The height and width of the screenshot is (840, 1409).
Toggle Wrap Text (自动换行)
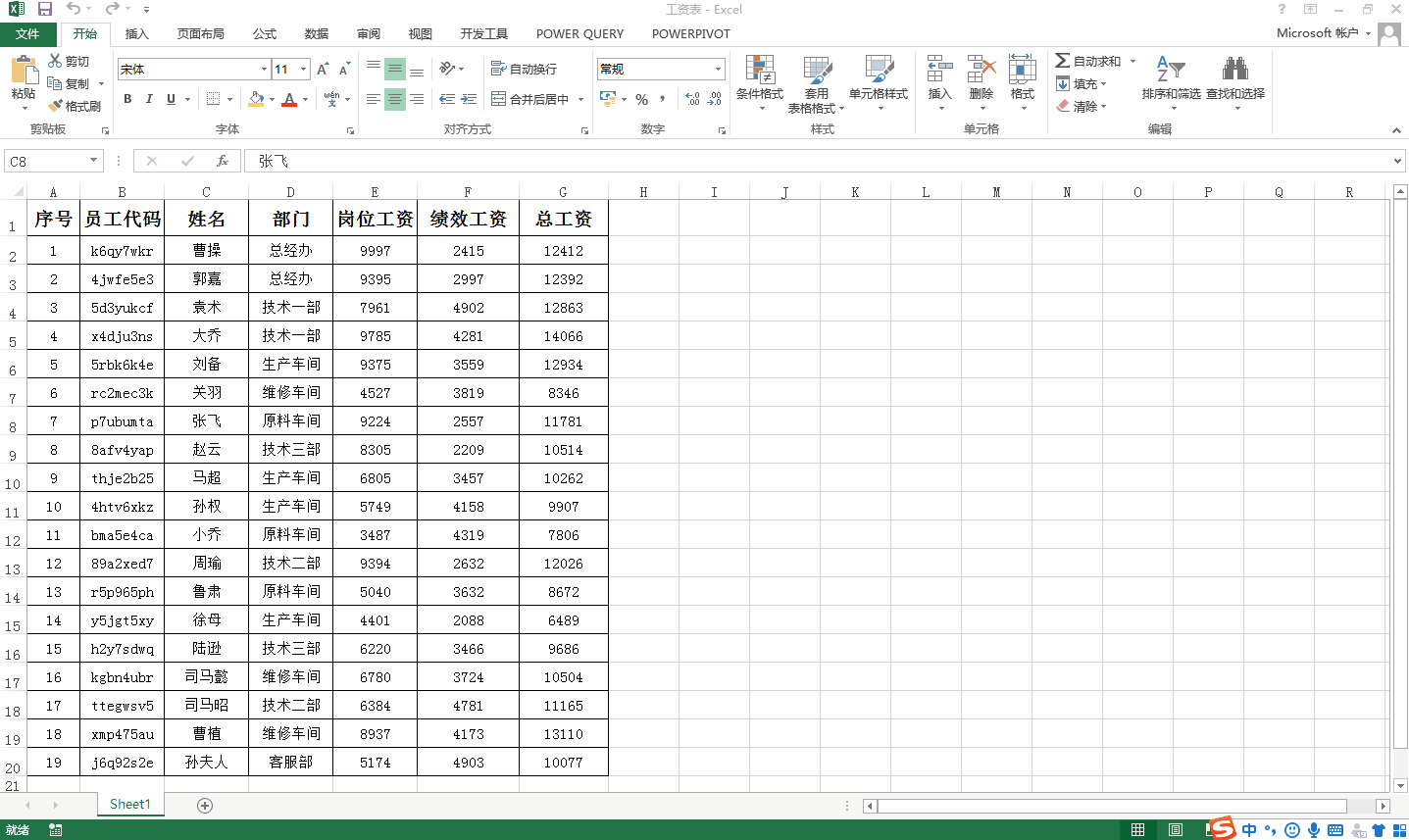click(x=525, y=69)
